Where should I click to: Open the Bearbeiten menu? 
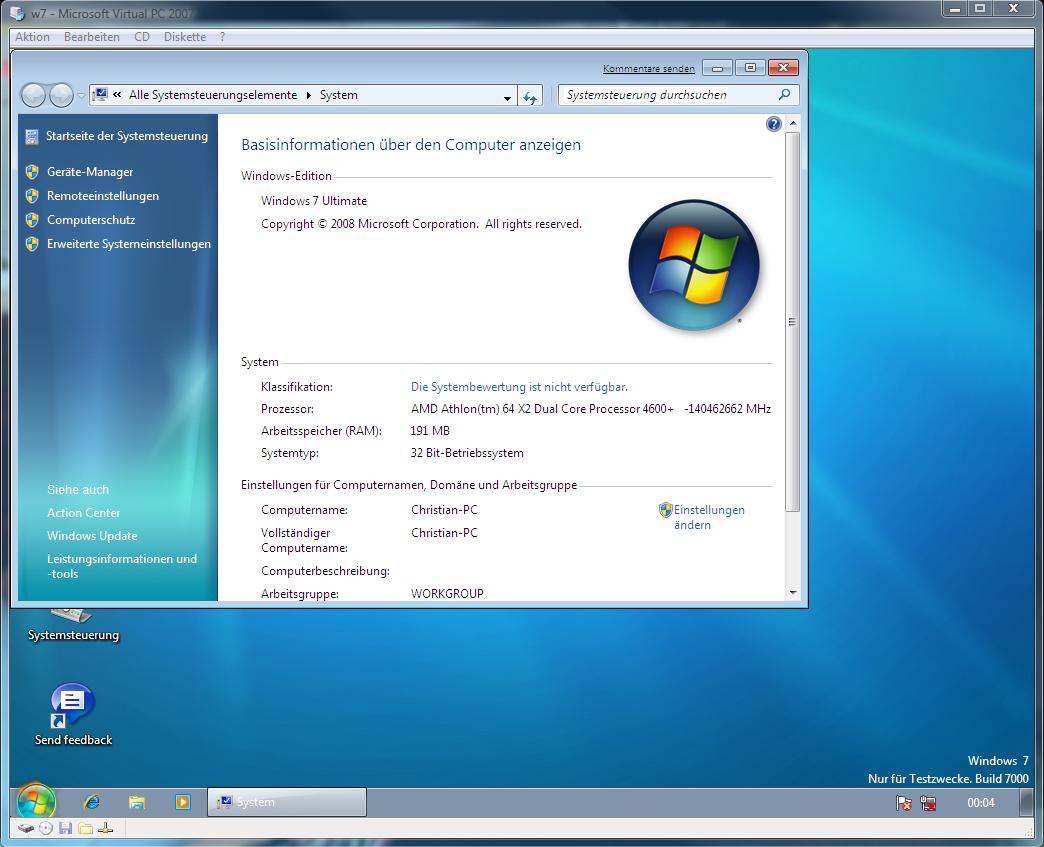(92, 37)
